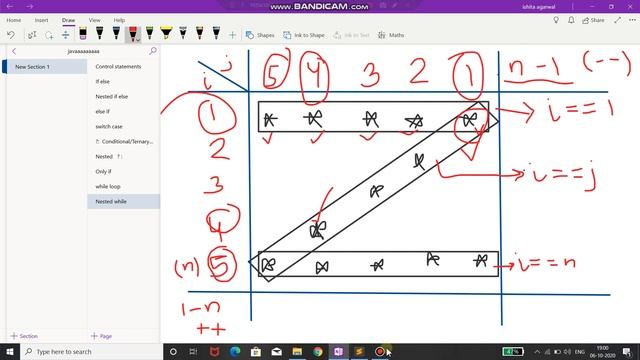Open Microsoft Store from taskbar

click(x=256, y=351)
